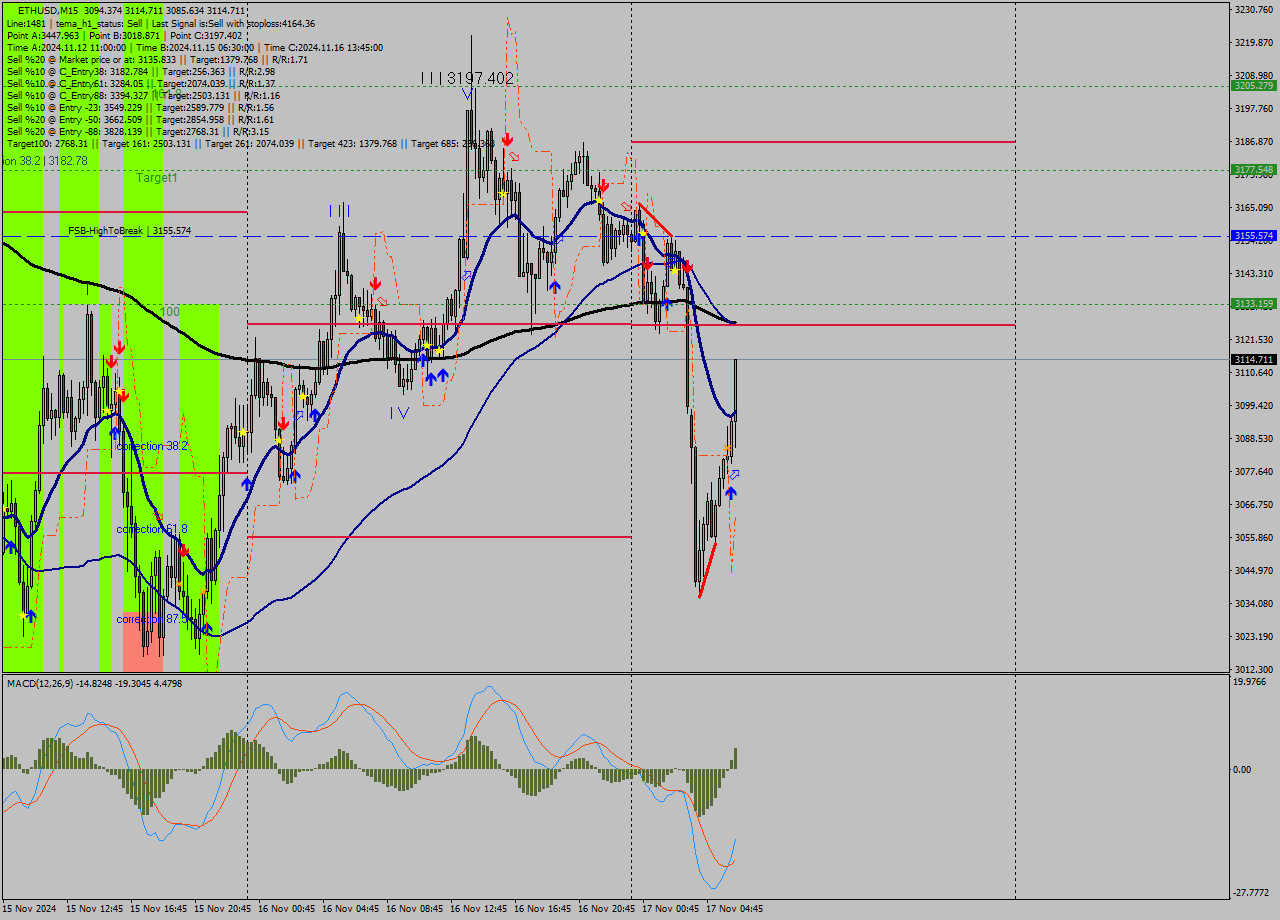Click the 'Sell %20 @ Entry -88: 3828.139' line

[137, 131]
